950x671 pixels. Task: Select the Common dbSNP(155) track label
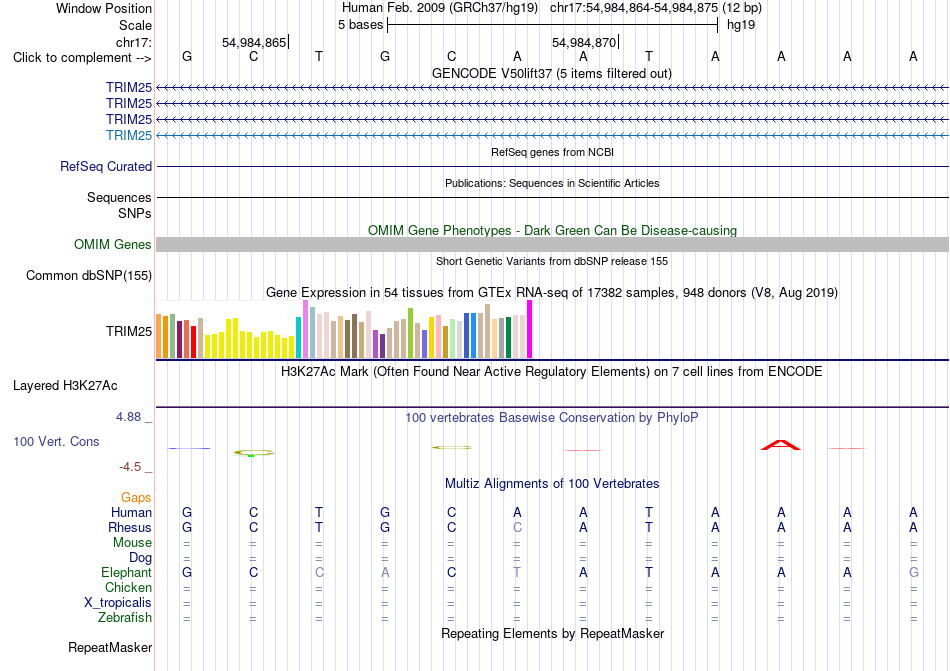pos(88,276)
